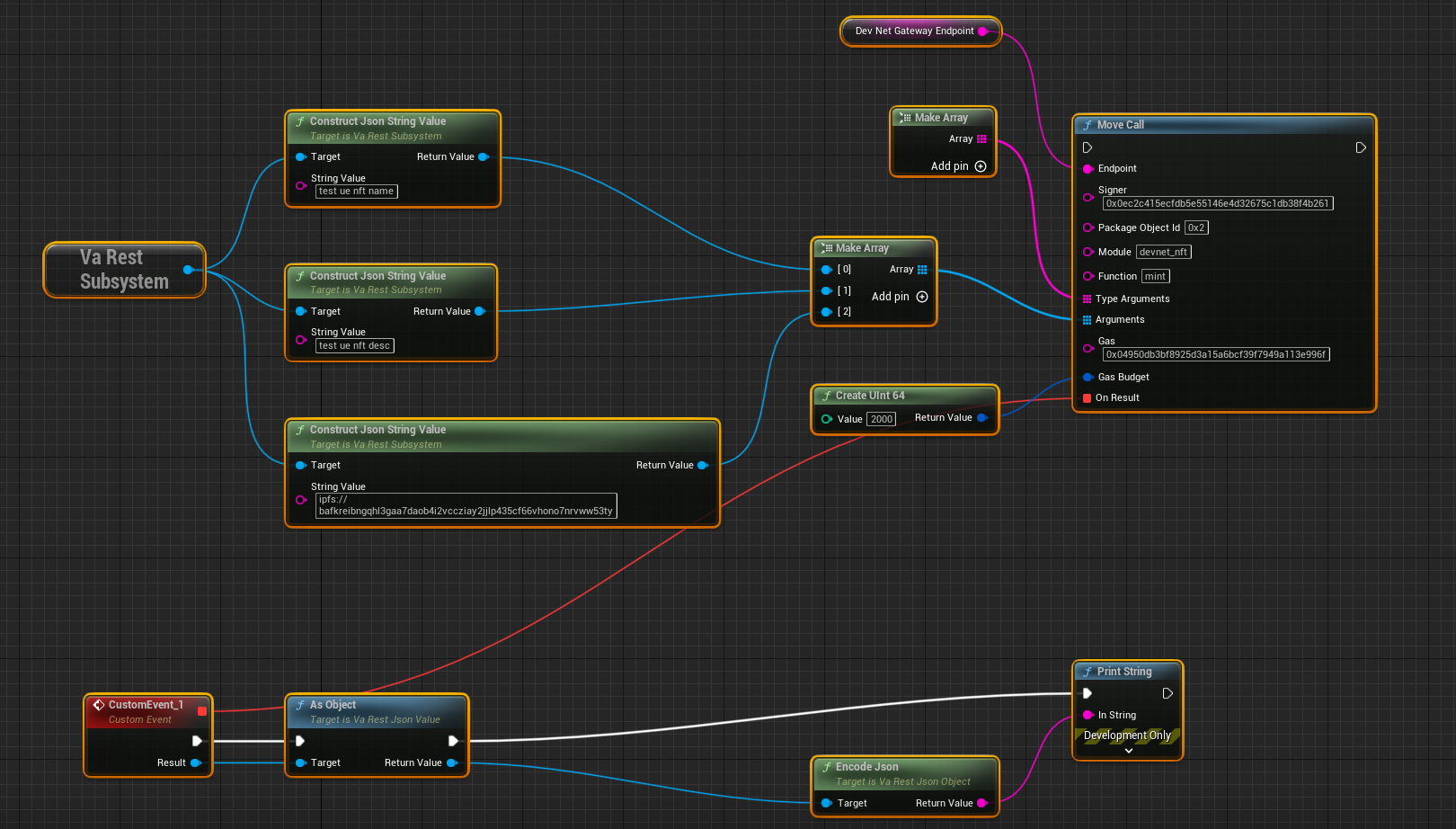Edit the Signer address field
Image resolution: width=1456 pixels, height=829 pixels.
(1217, 203)
